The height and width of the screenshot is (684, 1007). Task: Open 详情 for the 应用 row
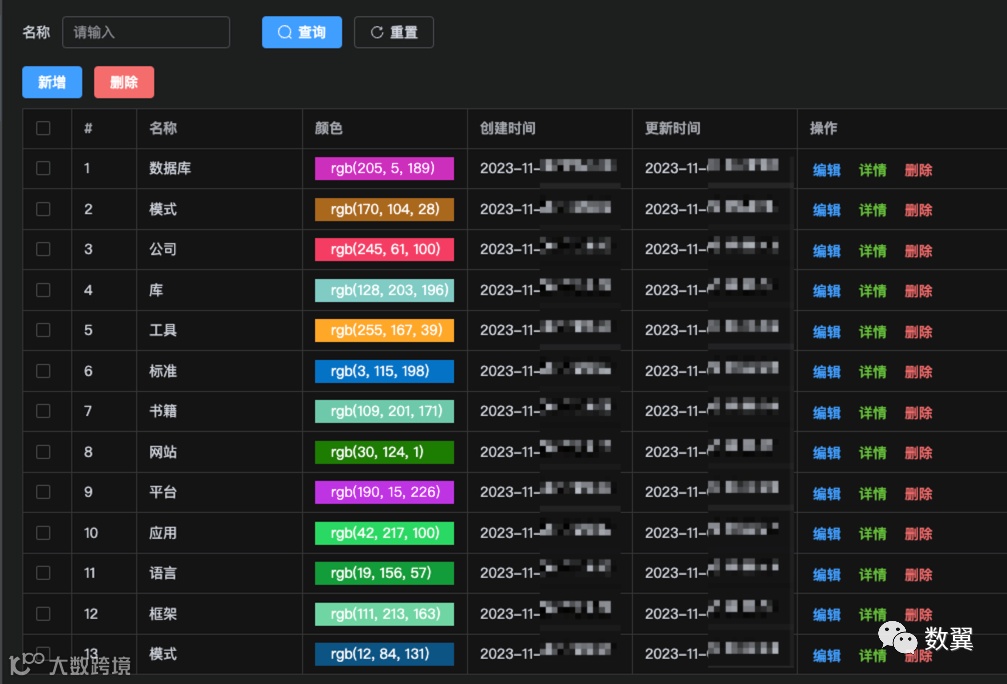click(x=872, y=534)
